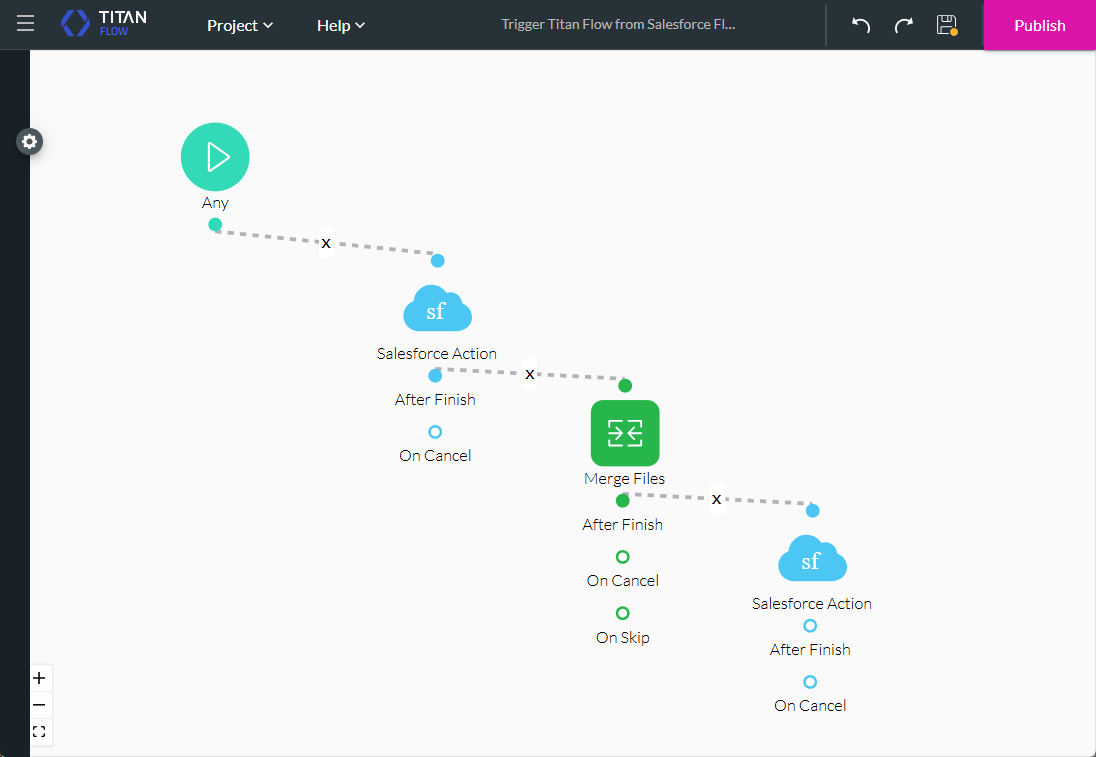Viewport: 1096px width, 757px height.
Task: Click the Salesforce Action label above Merge Files
Action: coord(437,354)
